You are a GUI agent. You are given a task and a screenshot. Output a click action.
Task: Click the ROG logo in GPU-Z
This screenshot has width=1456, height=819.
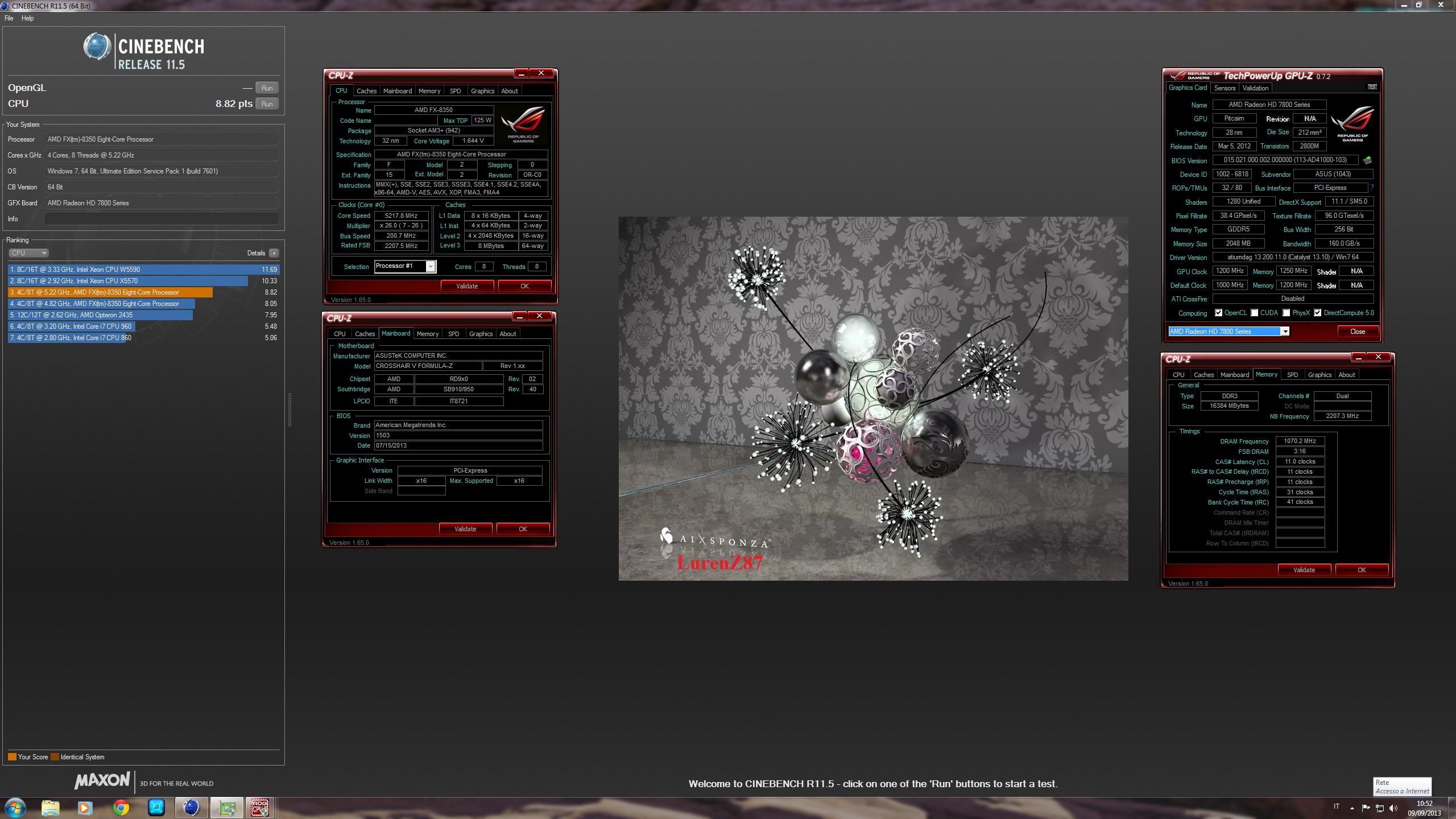(x=1352, y=123)
